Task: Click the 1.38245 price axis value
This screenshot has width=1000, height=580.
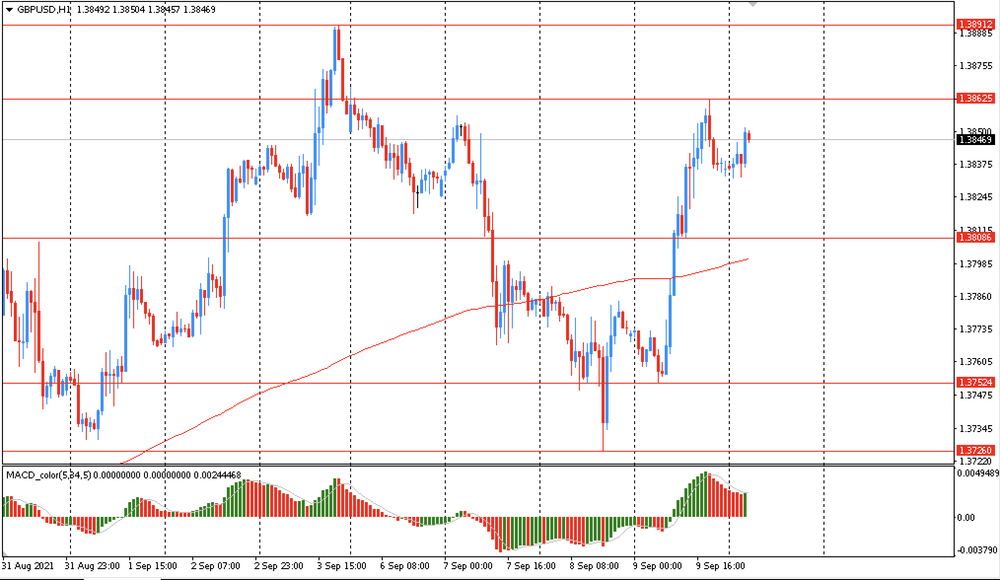Action: click(976, 197)
